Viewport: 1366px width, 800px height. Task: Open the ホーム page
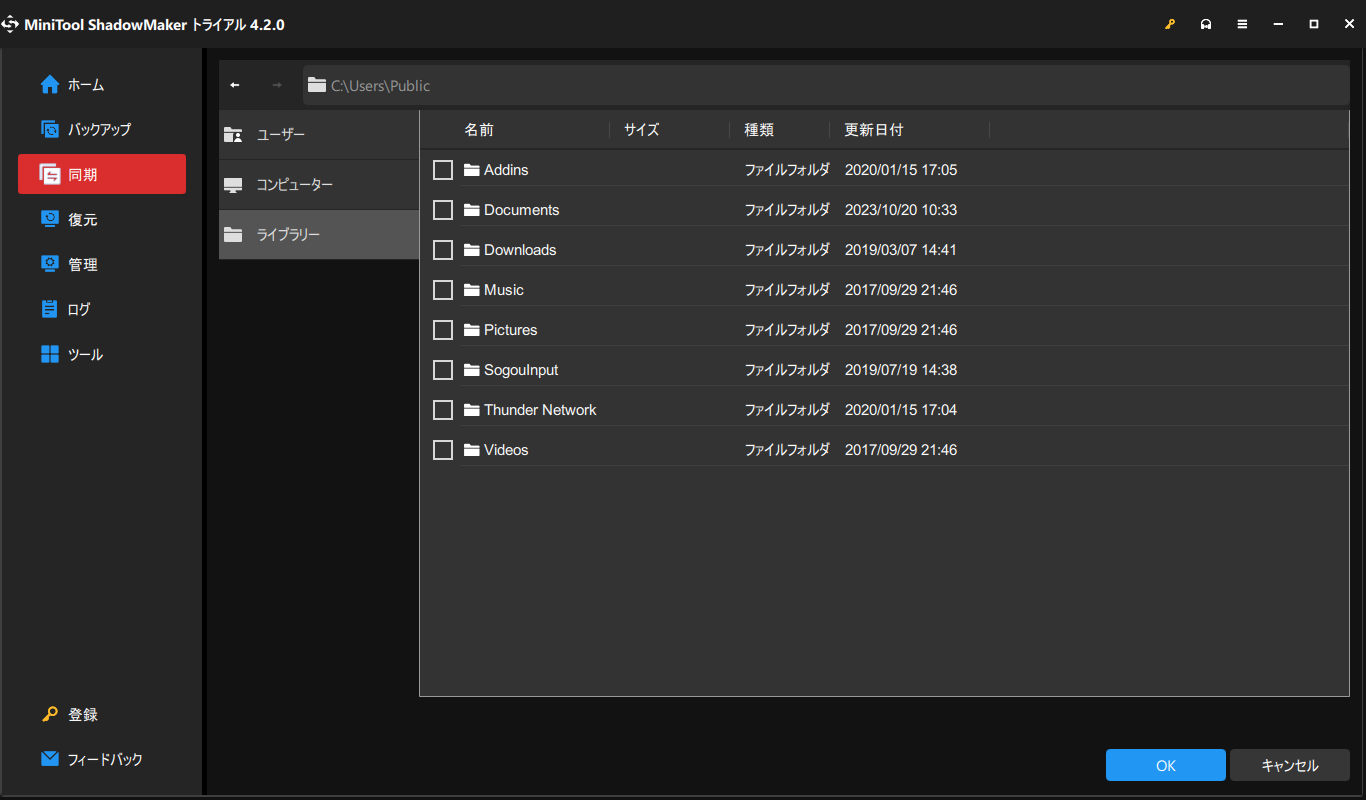[102, 85]
